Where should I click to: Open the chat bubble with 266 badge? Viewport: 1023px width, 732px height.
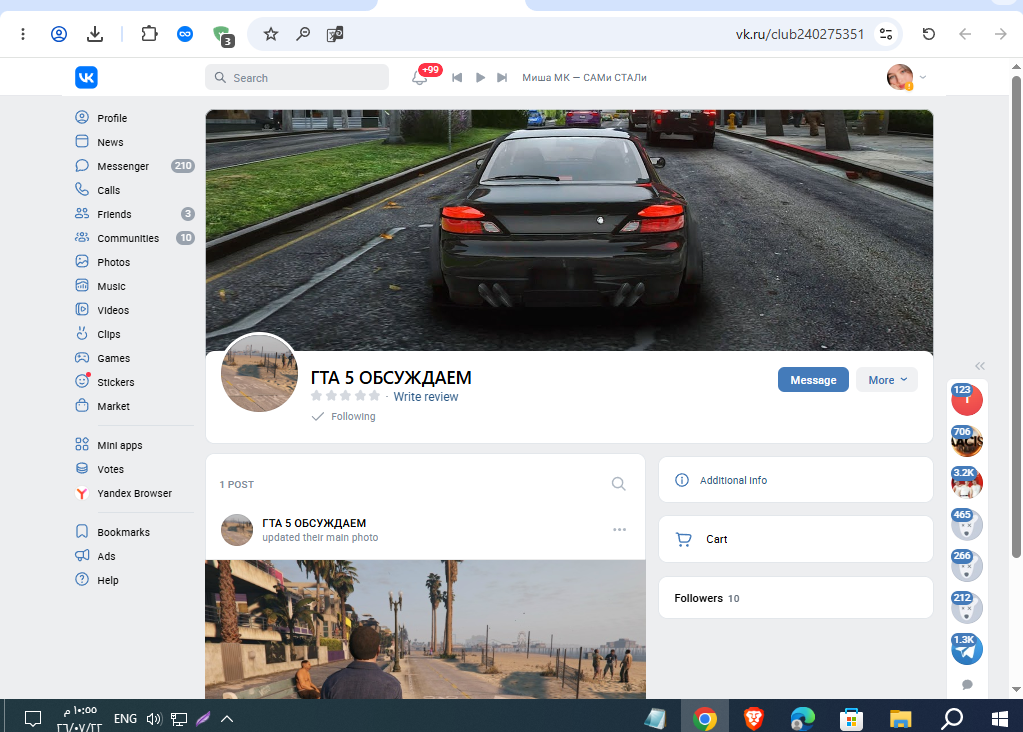[x=966, y=566]
